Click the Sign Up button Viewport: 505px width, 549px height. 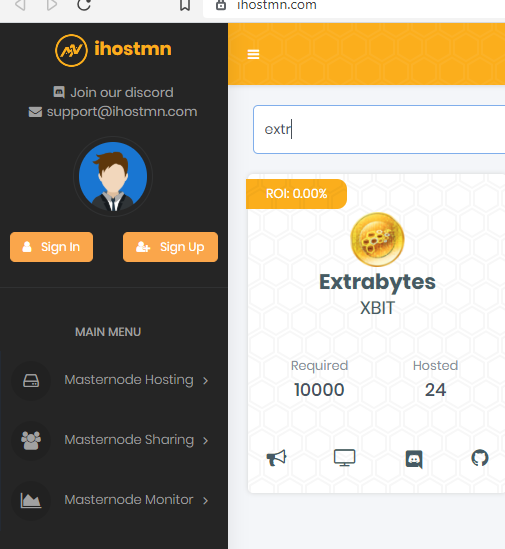pyautogui.click(x=170, y=247)
